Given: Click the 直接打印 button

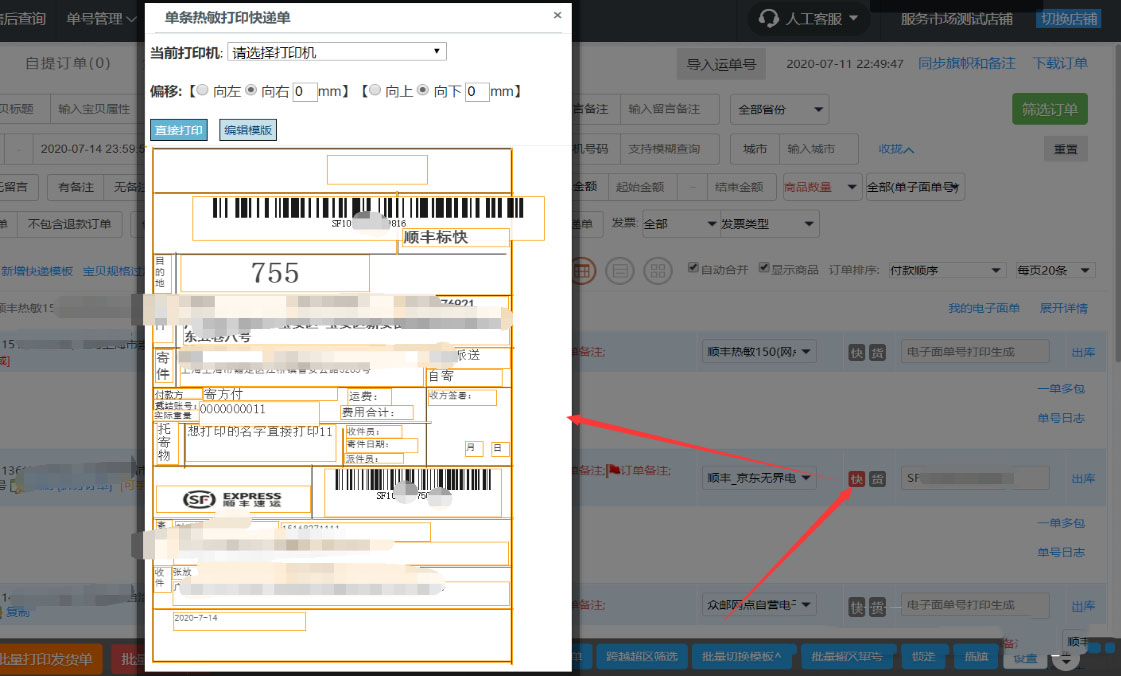Looking at the screenshot, I should [178, 130].
